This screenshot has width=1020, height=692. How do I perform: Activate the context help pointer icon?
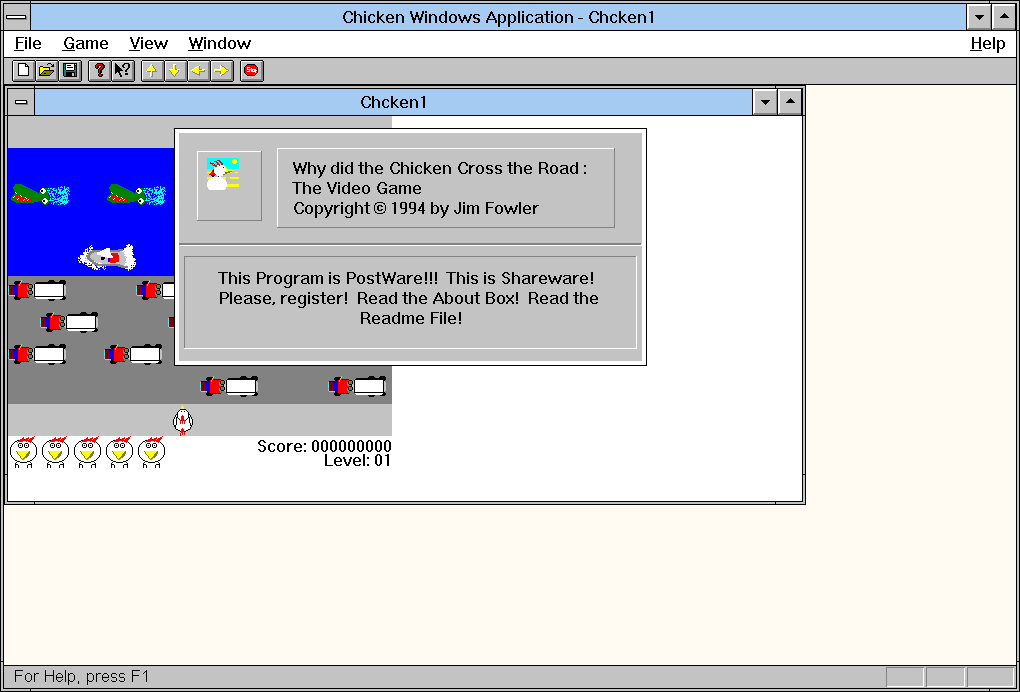click(122, 70)
